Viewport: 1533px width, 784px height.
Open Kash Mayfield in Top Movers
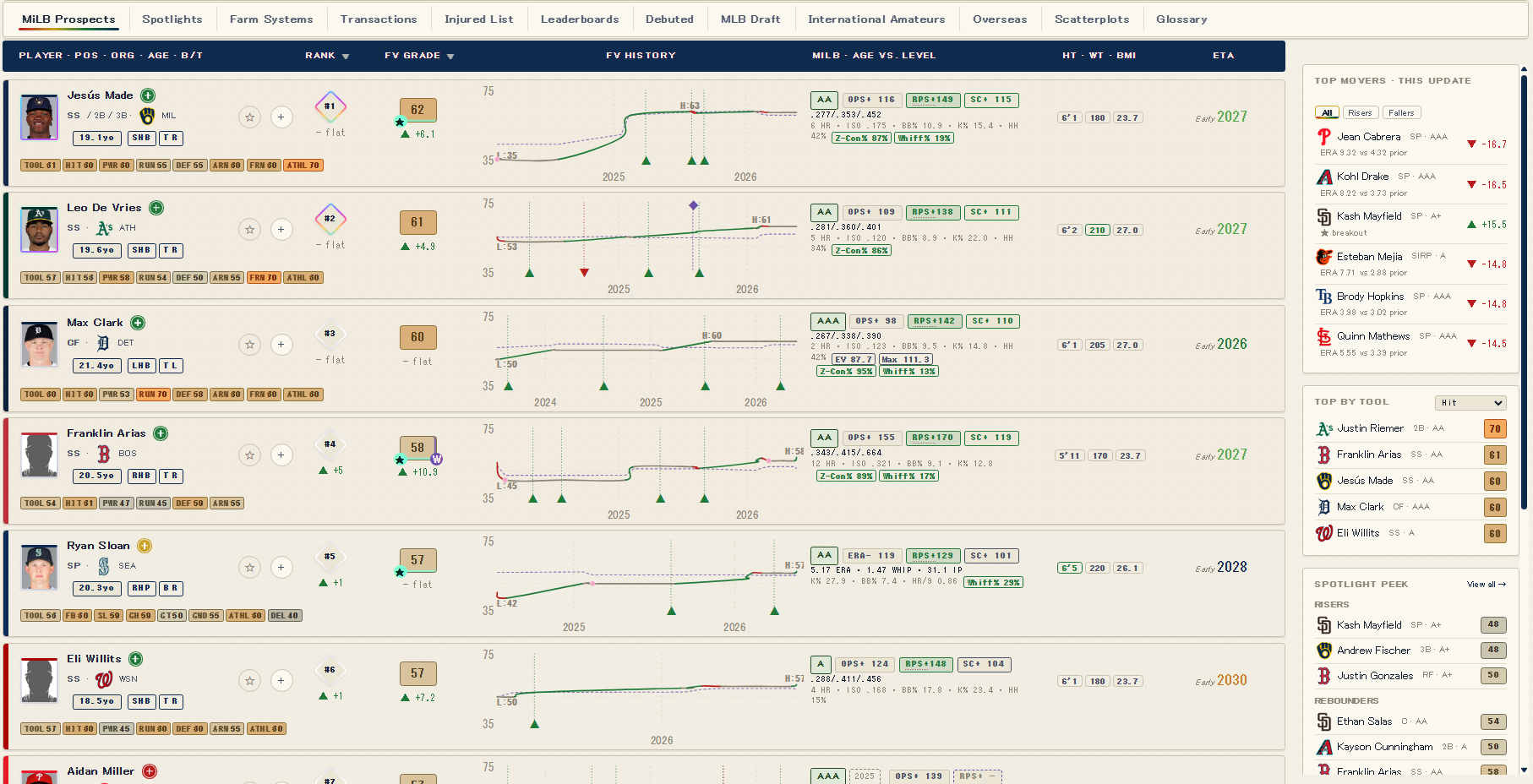[x=1369, y=216]
